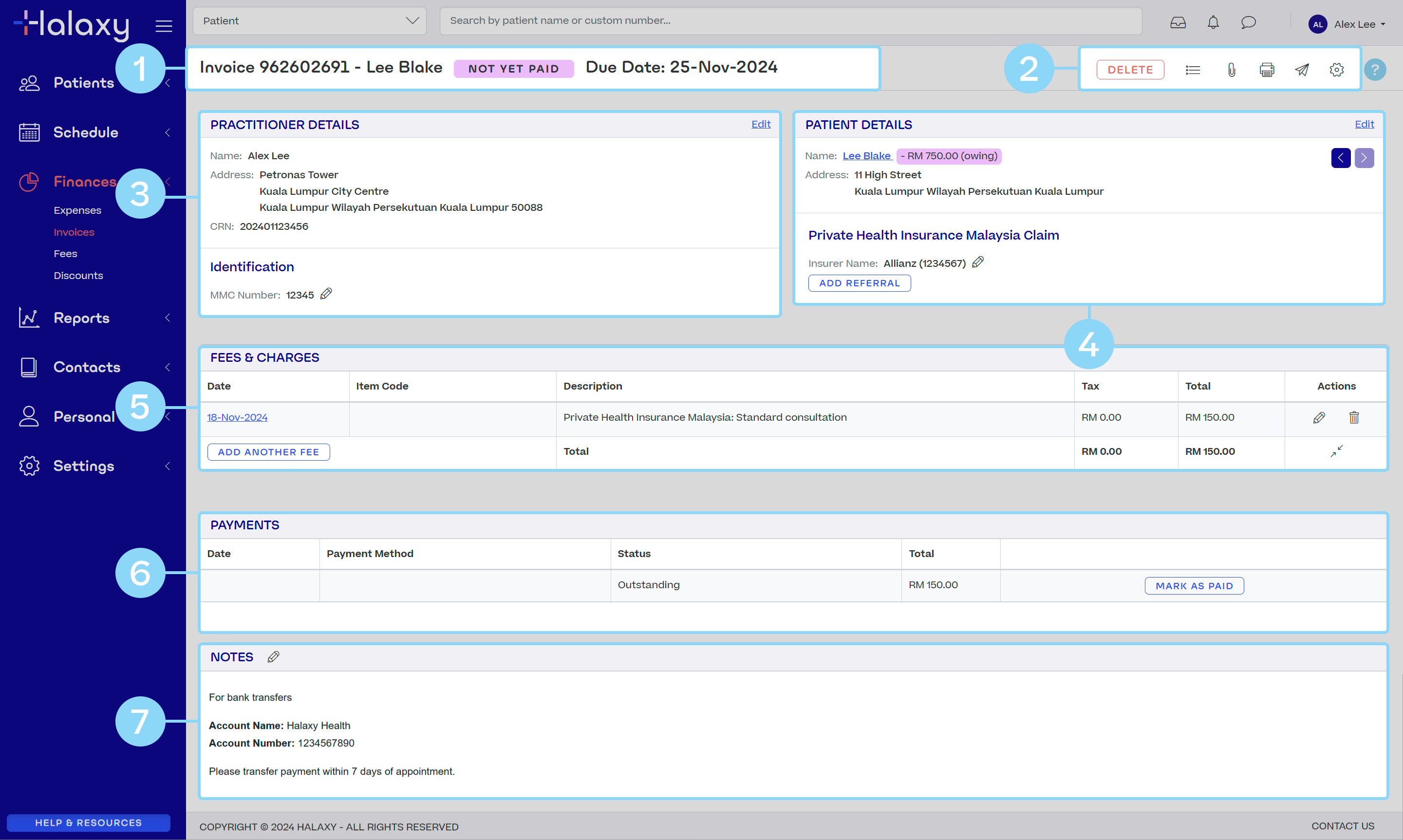Select account number 1234567890 in notes
The height and width of the screenshot is (840, 1403).
326,743
